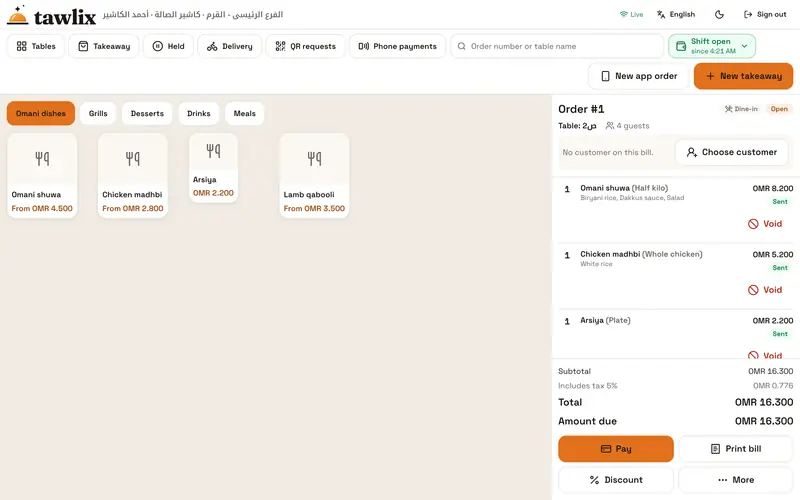Image resolution: width=800 pixels, height=500 pixels.
Task: Click the tawlix logo
Action: coord(51,15)
